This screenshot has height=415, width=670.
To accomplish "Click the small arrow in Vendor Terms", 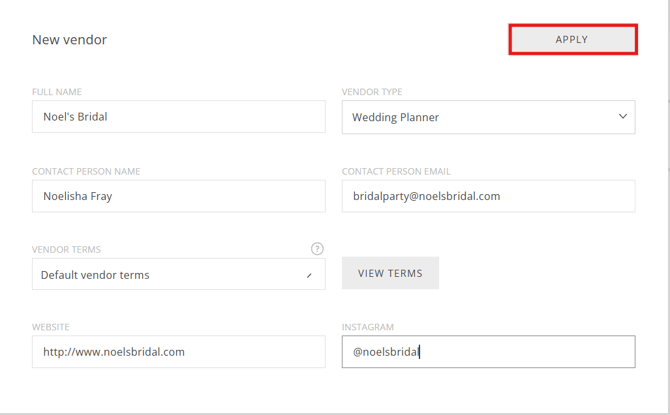I will click(309, 275).
